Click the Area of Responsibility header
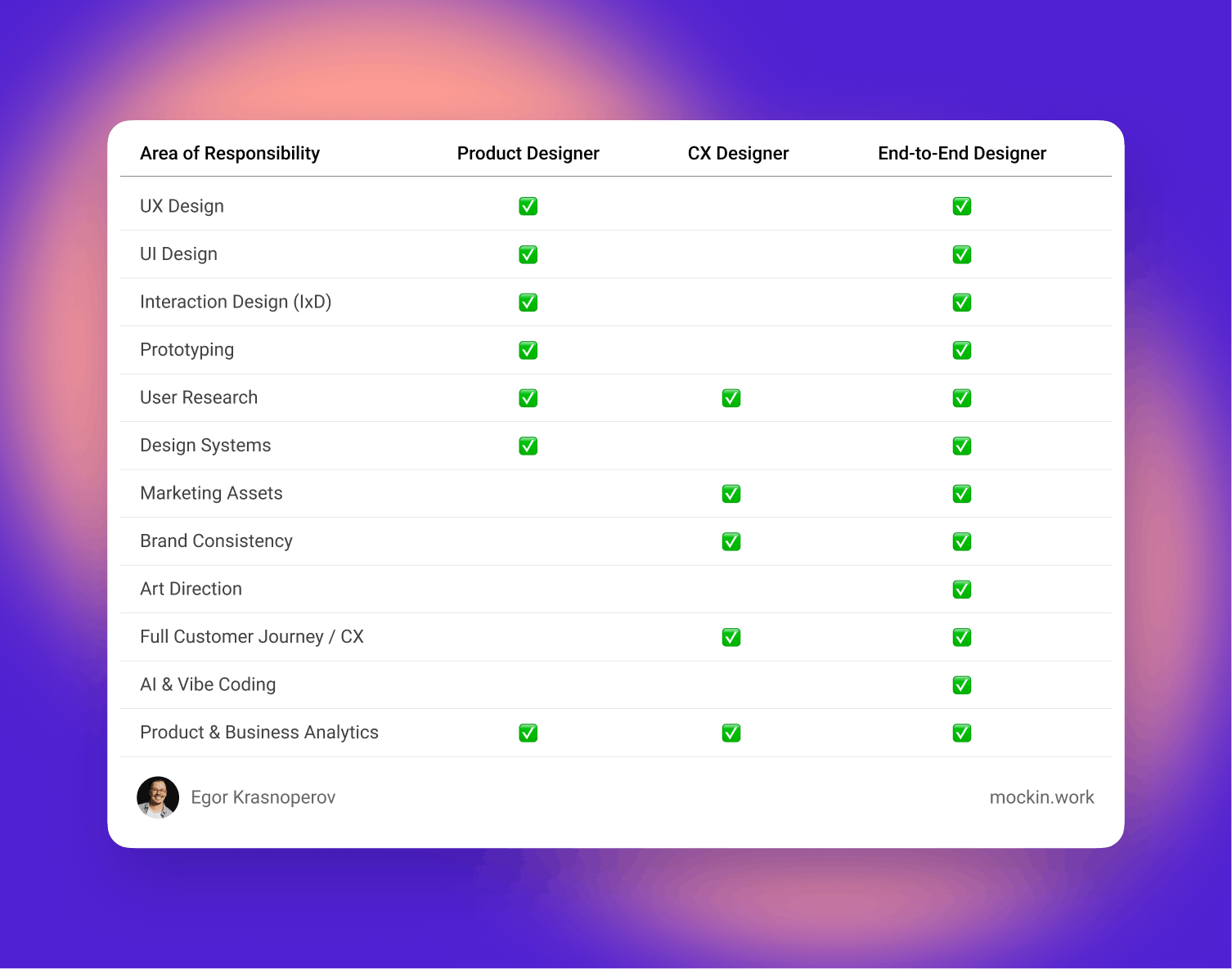The image size is (1232, 969). coord(230,154)
